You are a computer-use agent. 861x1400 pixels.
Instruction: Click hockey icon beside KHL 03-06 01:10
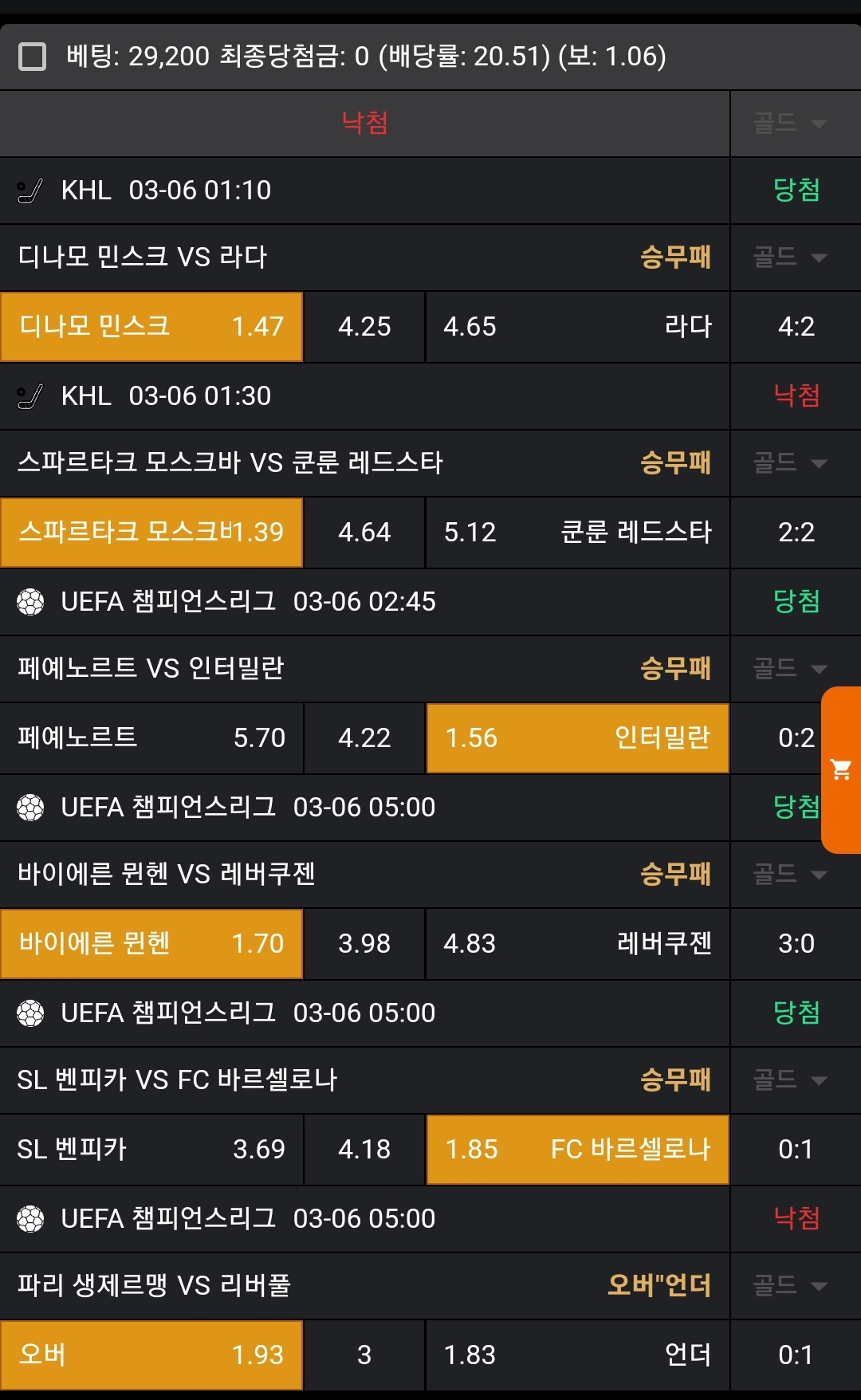point(30,191)
